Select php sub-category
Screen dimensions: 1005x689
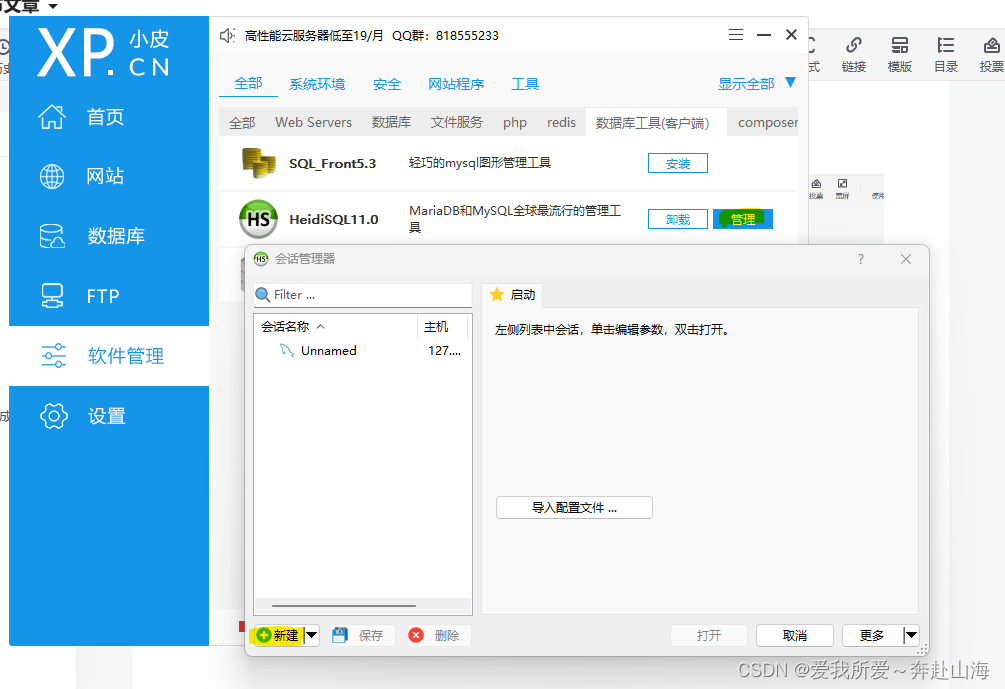515,122
